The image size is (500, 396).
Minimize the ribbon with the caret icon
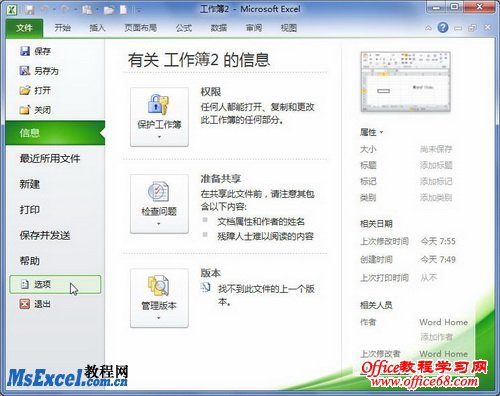point(428,28)
